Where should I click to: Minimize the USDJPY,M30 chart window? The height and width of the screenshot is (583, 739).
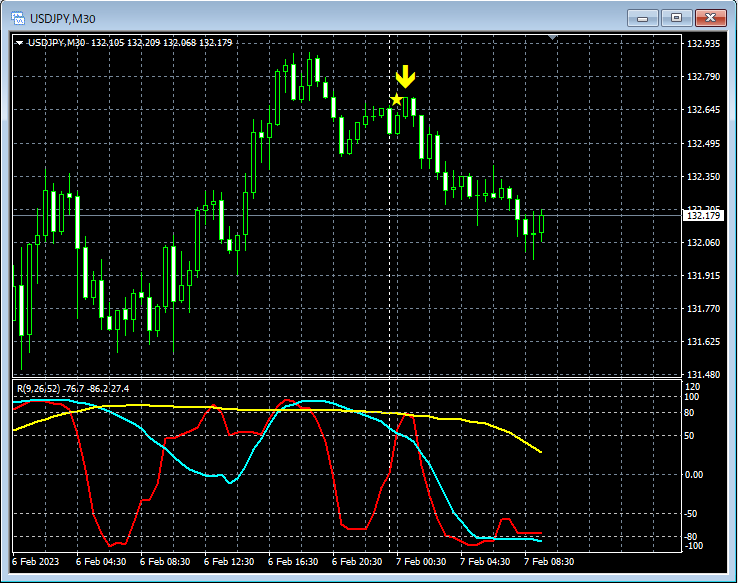pyautogui.click(x=642, y=18)
